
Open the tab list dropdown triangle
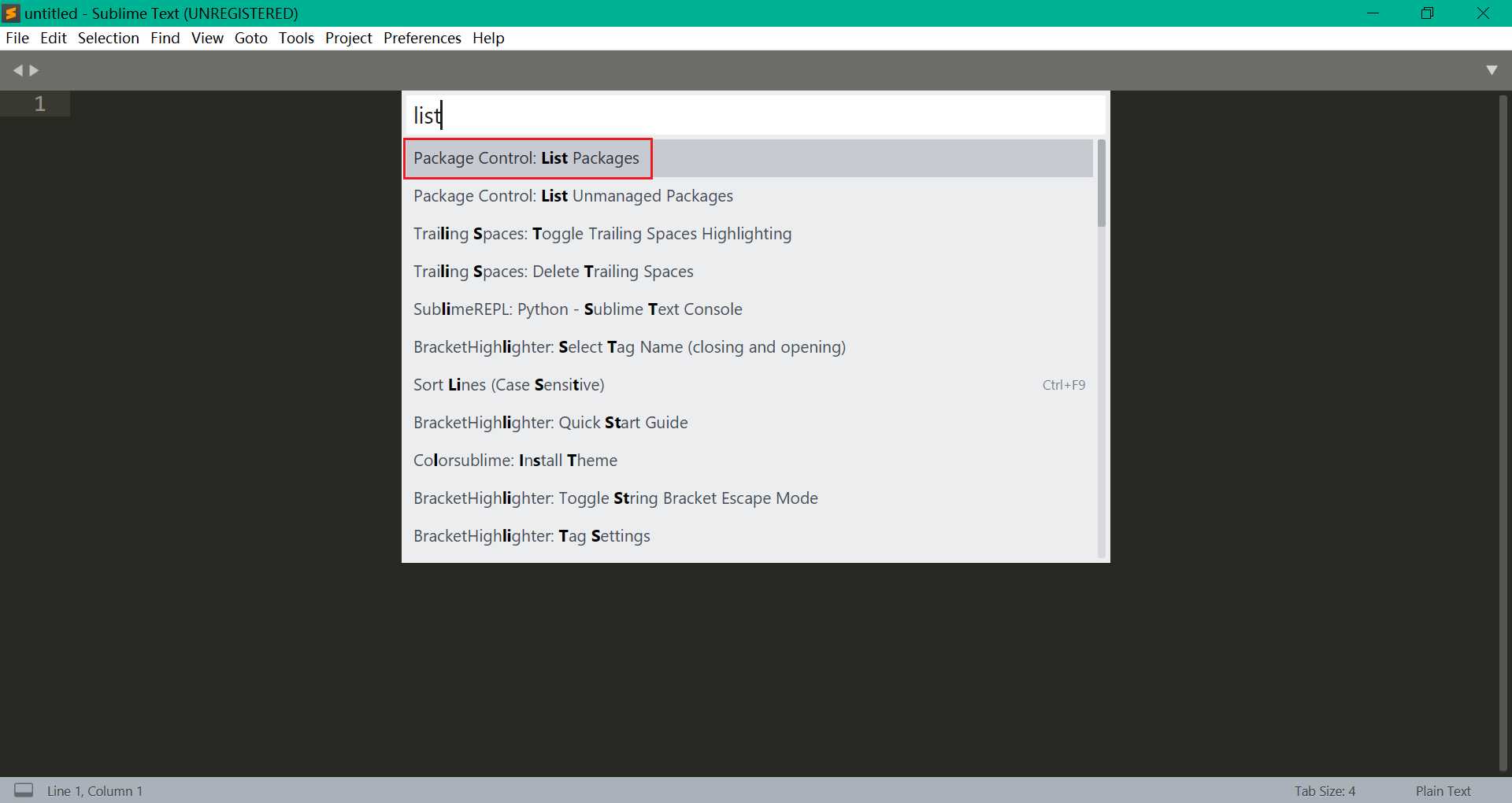click(x=1492, y=70)
